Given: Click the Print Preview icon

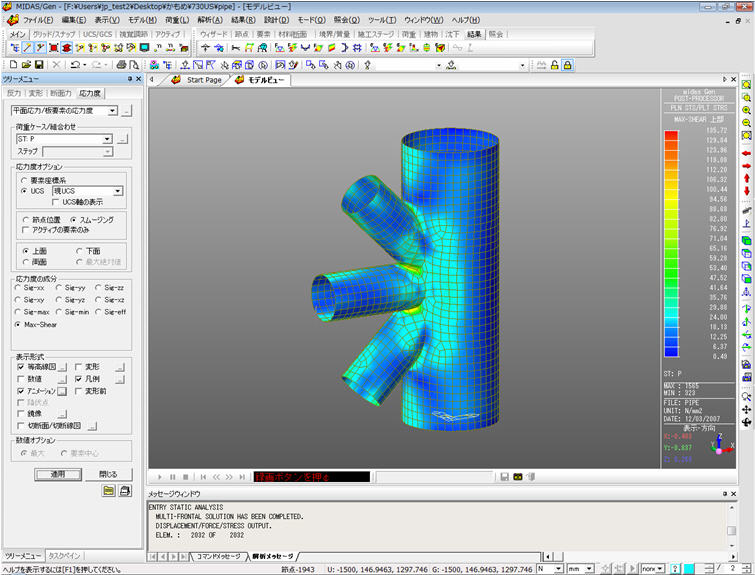Looking at the screenshot, I should (x=134, y=65).
